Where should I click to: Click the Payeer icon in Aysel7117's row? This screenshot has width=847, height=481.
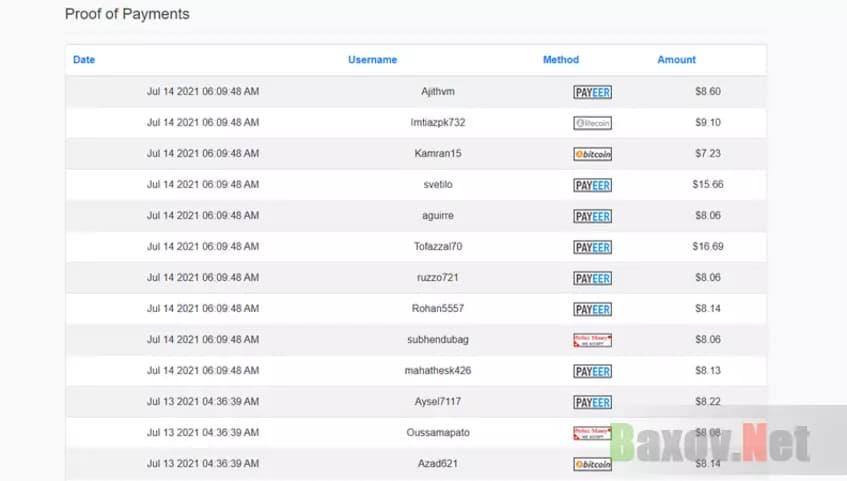click(x=592, y=402)
